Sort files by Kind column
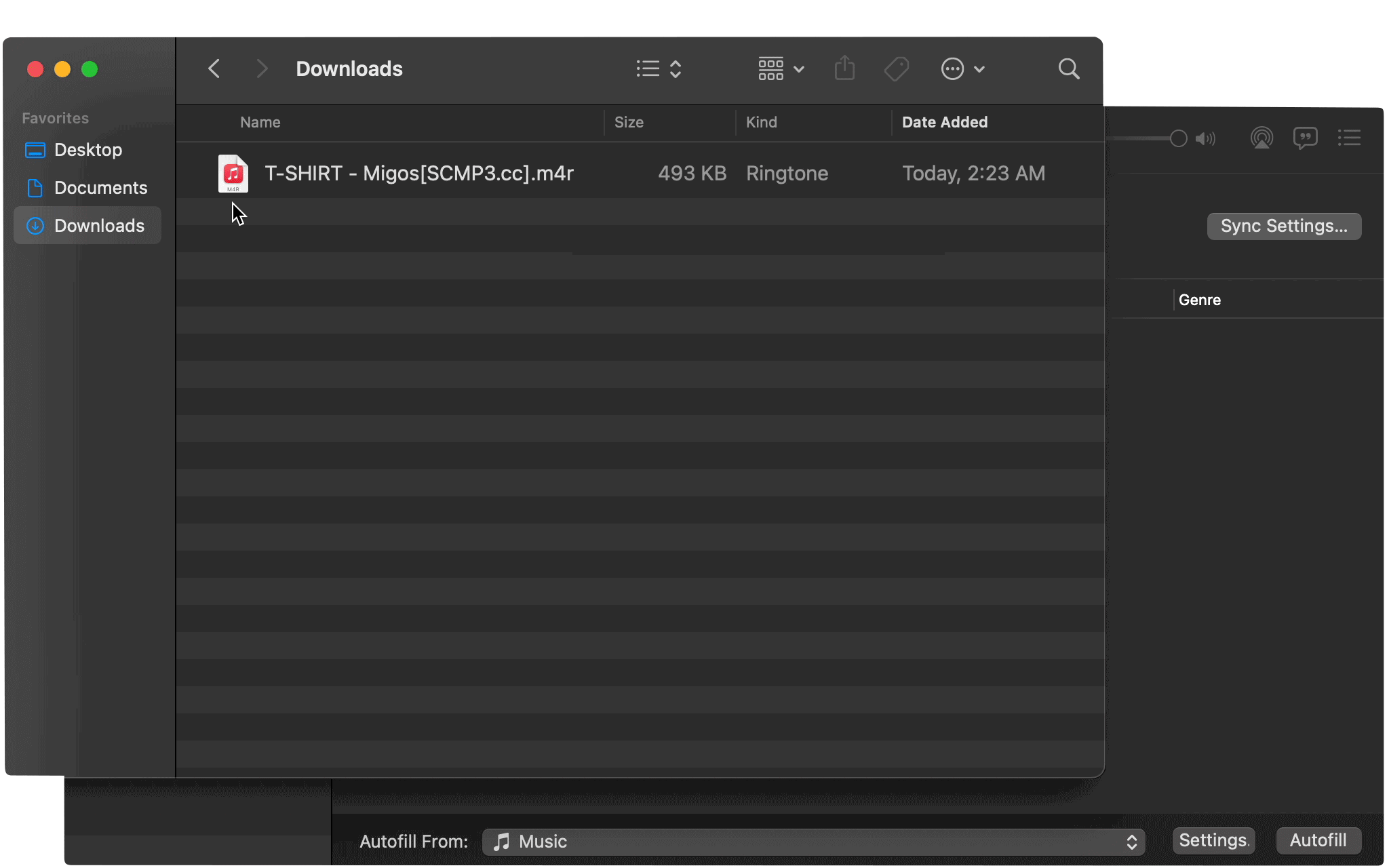 pyautogui.click(x=762, y=122)
